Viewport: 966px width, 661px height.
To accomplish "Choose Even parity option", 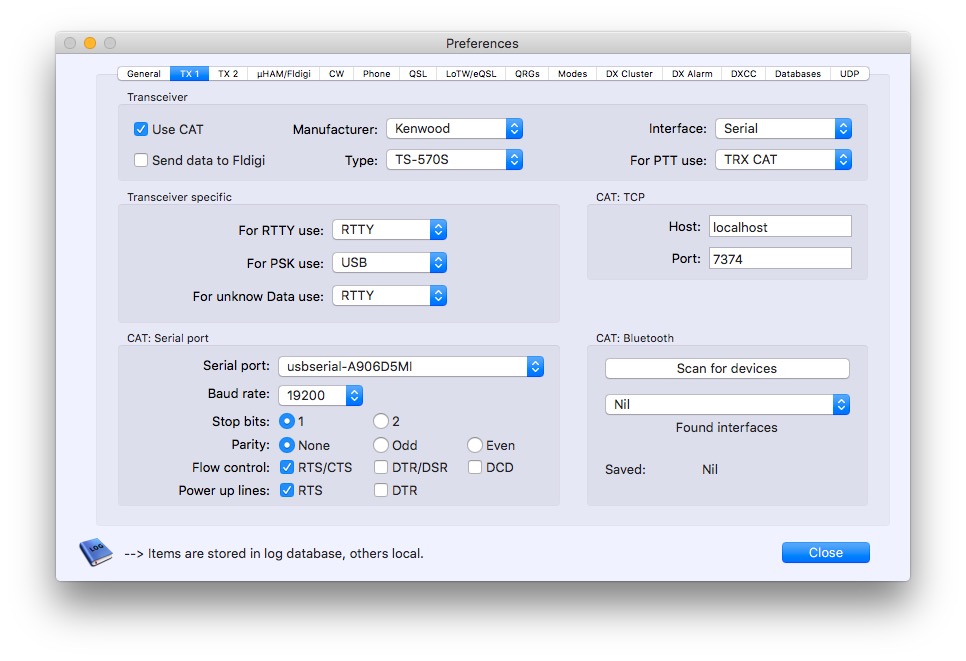I will [474, 445].
